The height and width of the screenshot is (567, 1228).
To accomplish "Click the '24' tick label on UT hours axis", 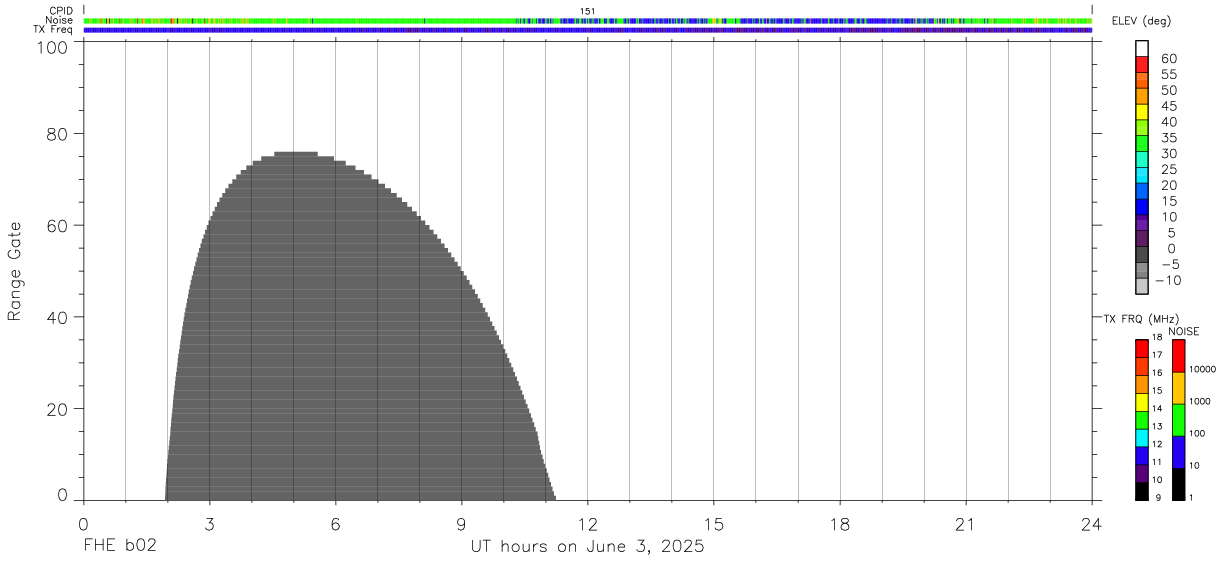I will [x=1092, y=524].
